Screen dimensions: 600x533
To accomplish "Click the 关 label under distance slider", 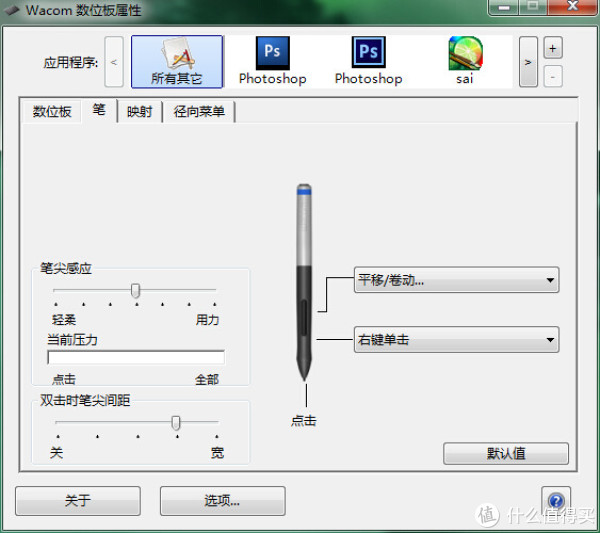I will click(56, 453).
